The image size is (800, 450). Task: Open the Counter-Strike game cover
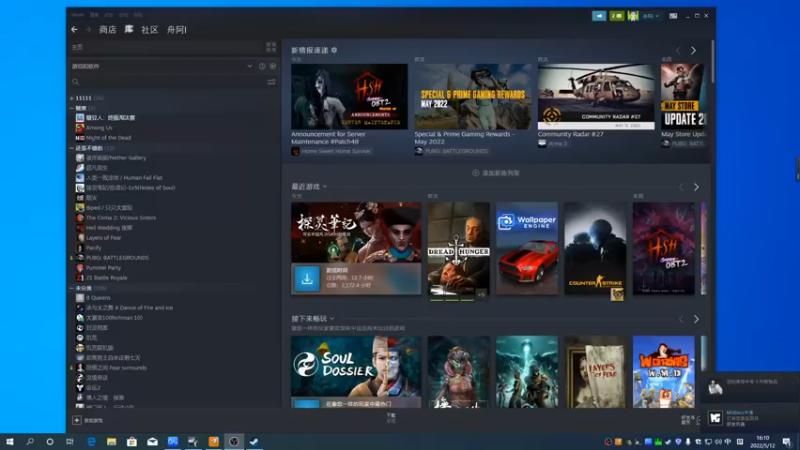pos(595,249)
